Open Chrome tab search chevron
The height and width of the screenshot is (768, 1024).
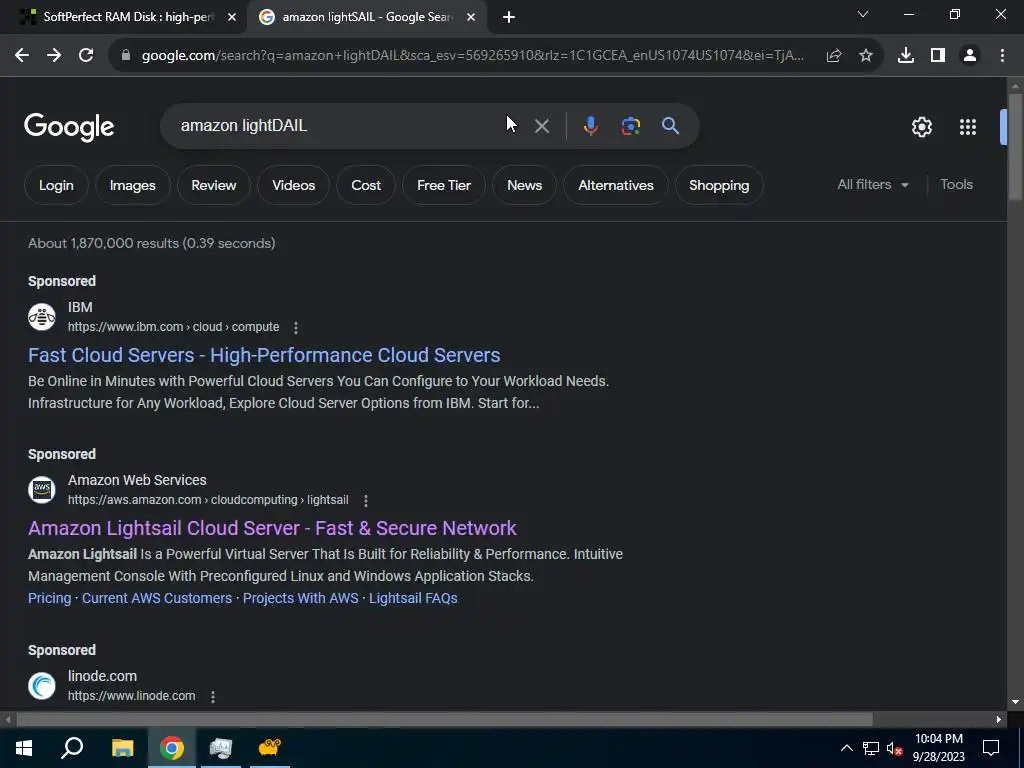tap(863, 14)
